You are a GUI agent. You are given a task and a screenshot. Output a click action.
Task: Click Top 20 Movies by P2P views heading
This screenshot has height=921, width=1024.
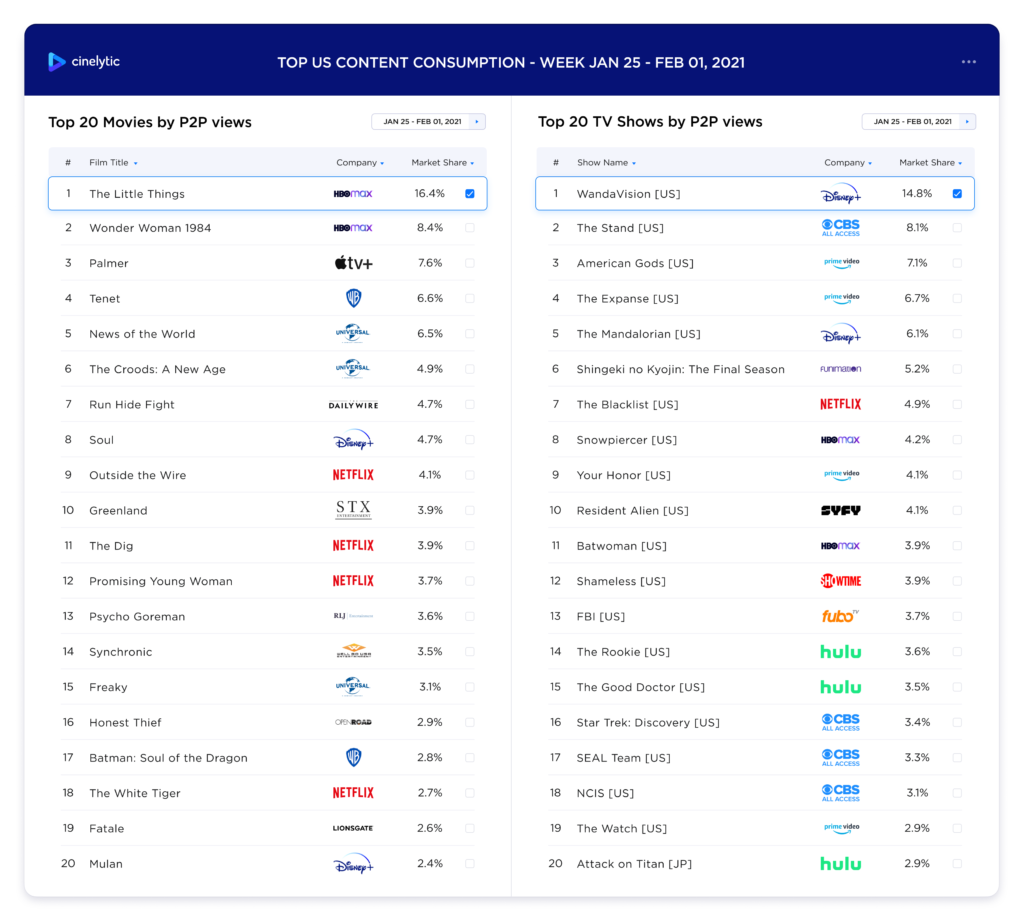(x=150, y=122)
